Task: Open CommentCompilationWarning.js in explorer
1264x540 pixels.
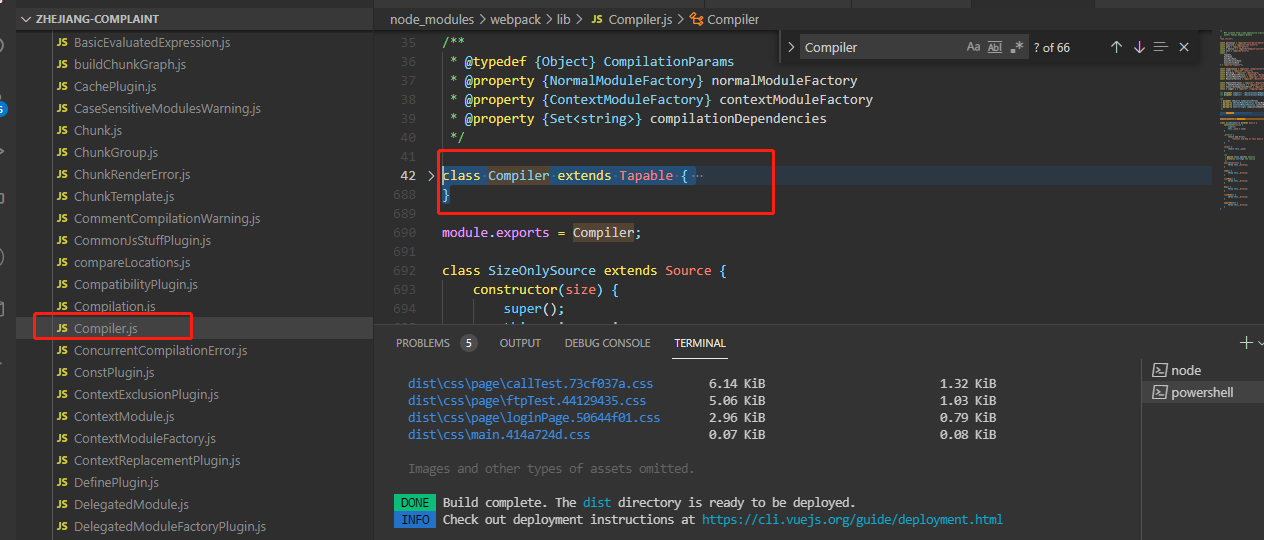Action: click(x=167, y=219)
